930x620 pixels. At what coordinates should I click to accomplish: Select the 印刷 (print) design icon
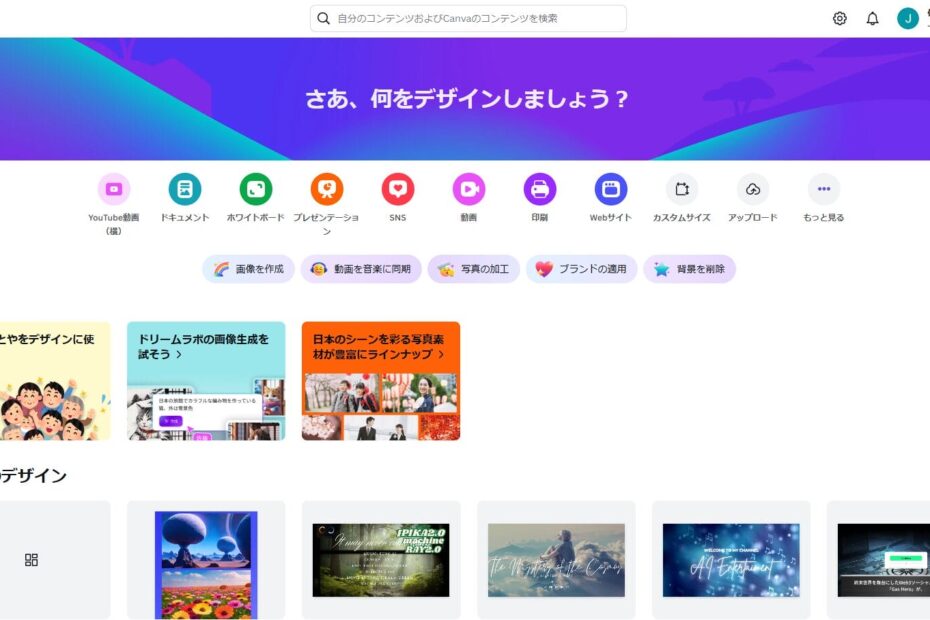[x=539, y=190]
